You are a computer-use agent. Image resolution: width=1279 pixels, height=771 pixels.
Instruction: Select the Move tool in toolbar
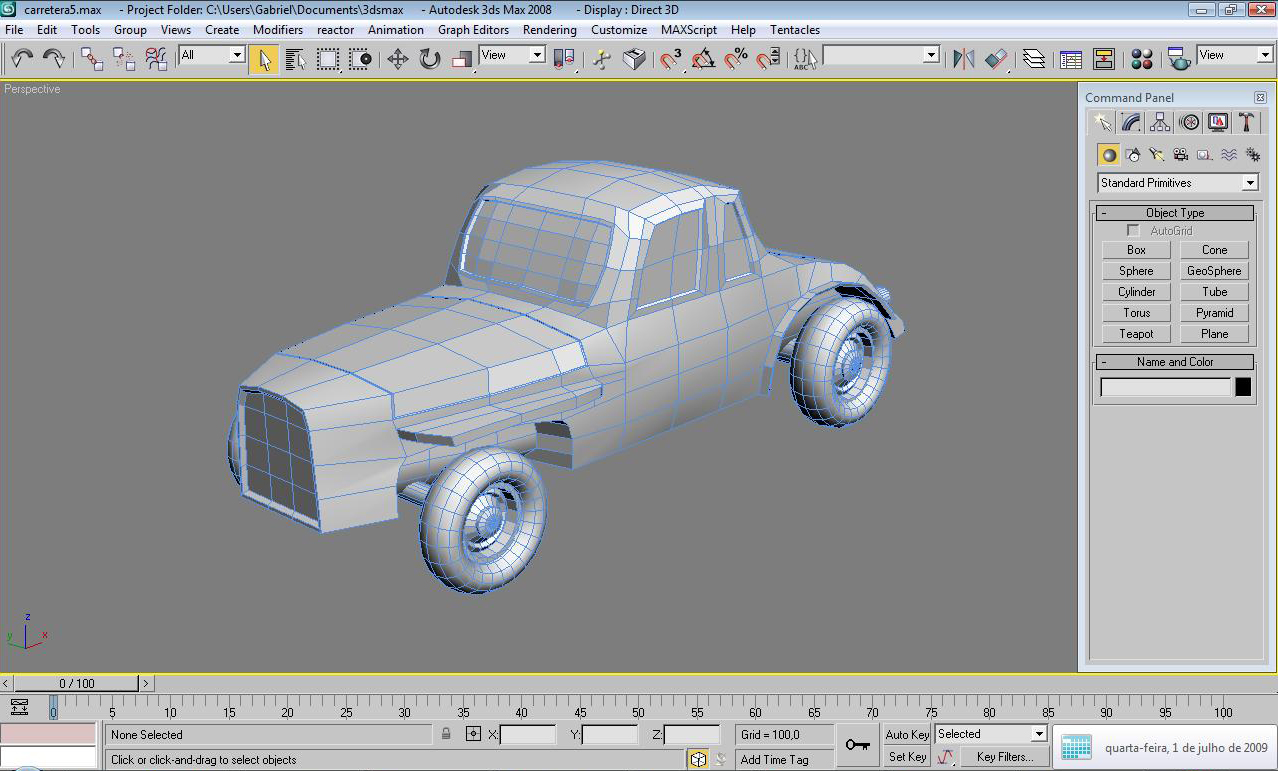click(398, 59)
